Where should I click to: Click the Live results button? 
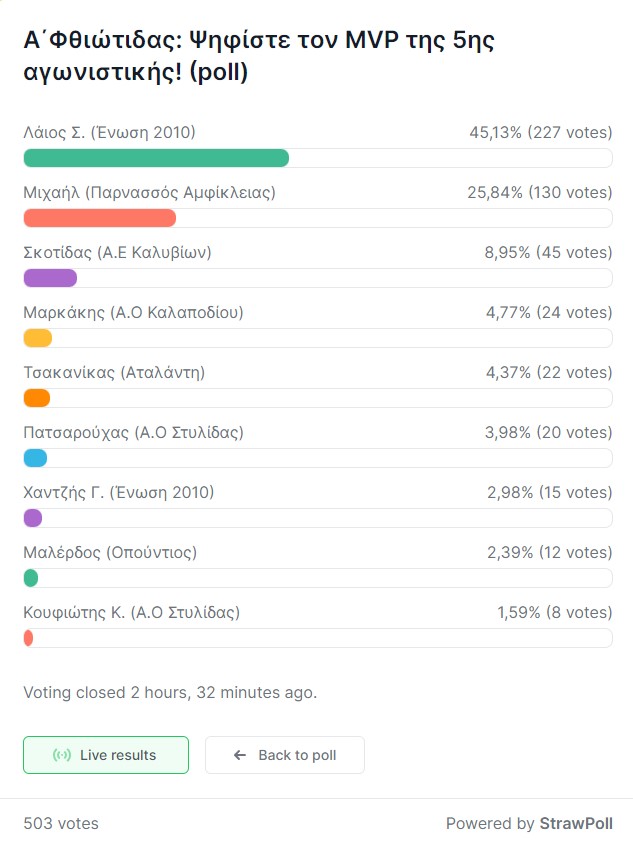click(x=106, y=755)
